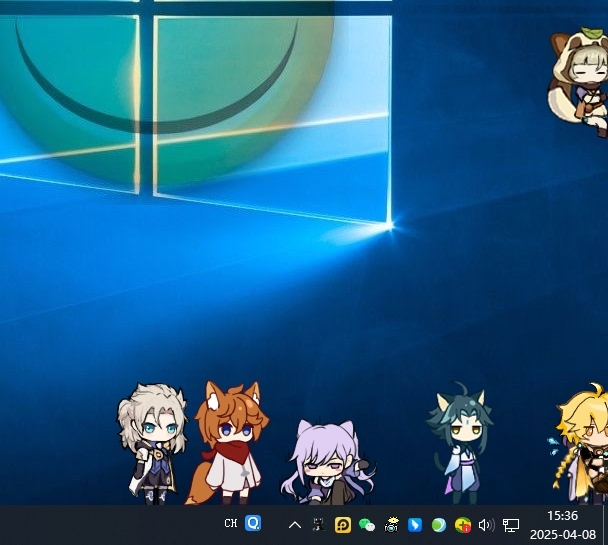Image resolution: width=608 pixels, height=545 pixels.
Task: Click the Show desktop sliver on taskbar
Action: pyautogui.click(x=605, y=525)
